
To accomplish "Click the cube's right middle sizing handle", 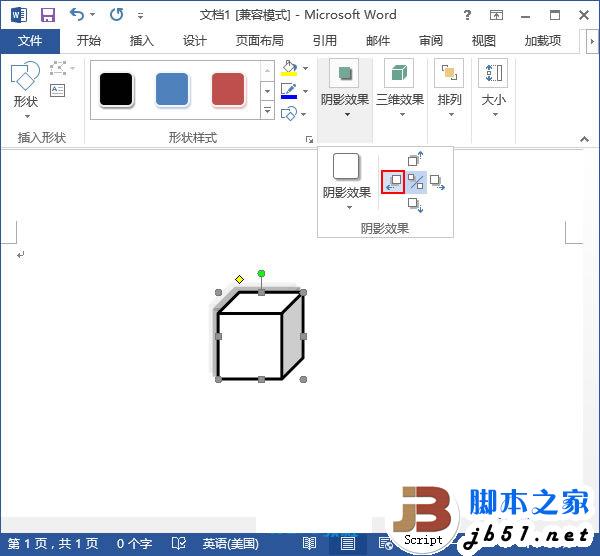I will (303, 336).
